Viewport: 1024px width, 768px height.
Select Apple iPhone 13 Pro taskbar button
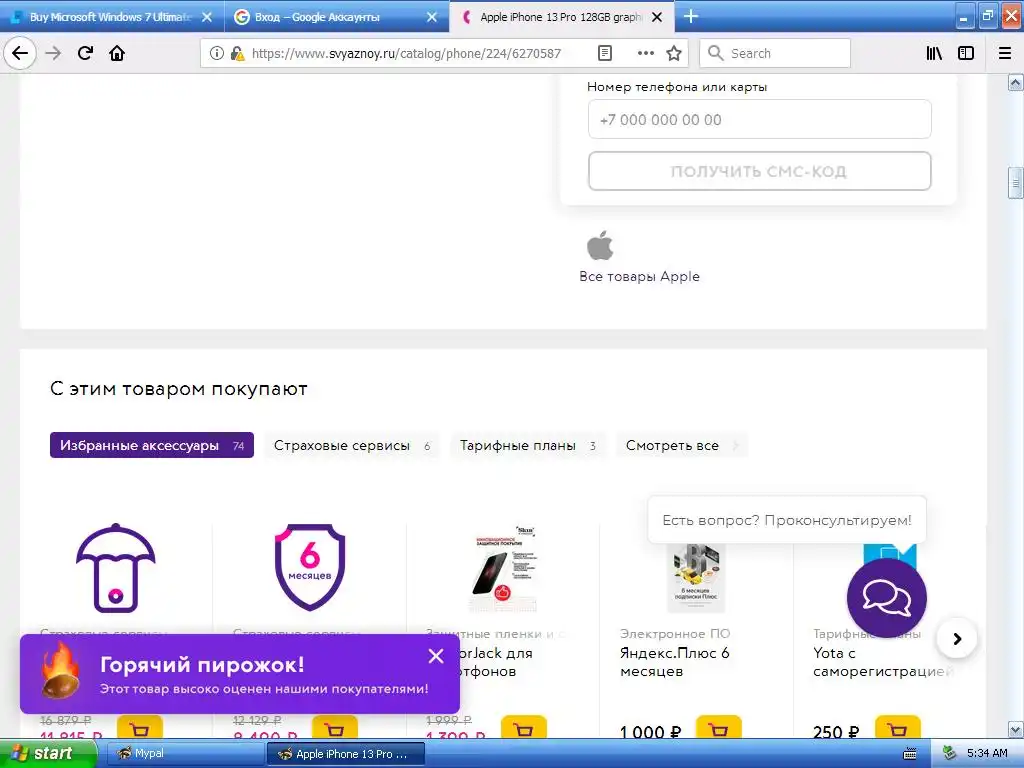346,754
